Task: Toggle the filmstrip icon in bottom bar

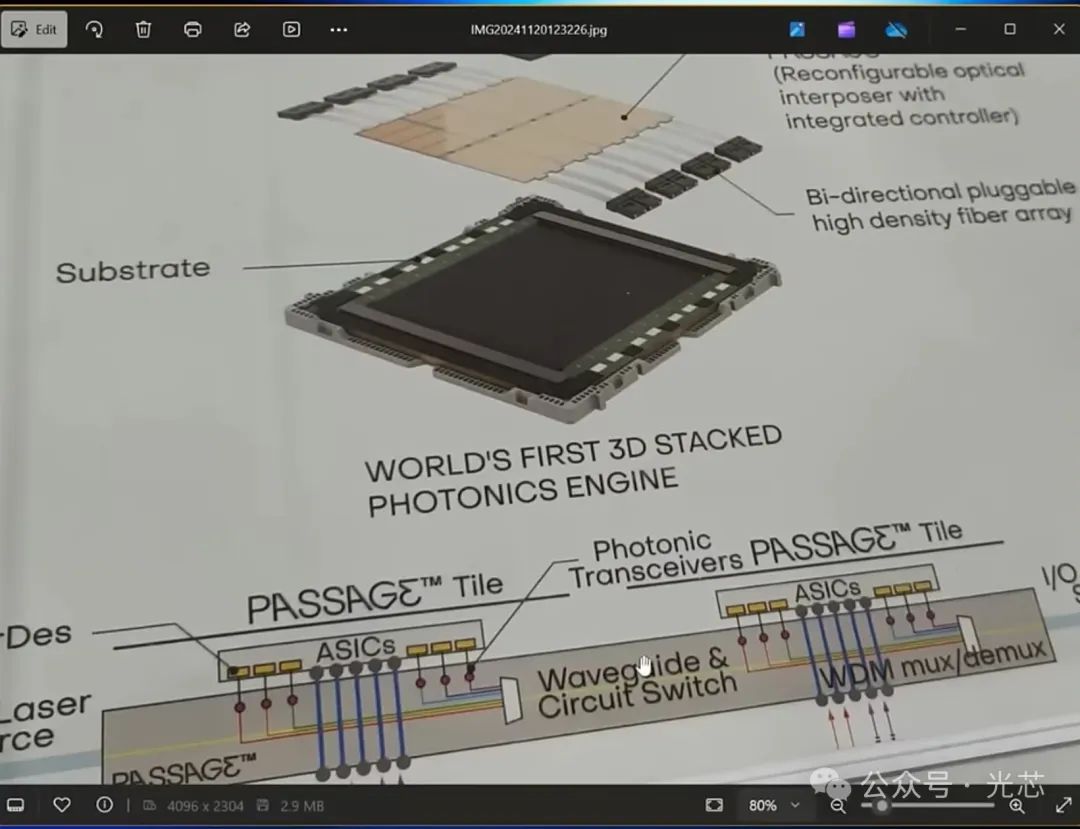Action: [15, 805]
